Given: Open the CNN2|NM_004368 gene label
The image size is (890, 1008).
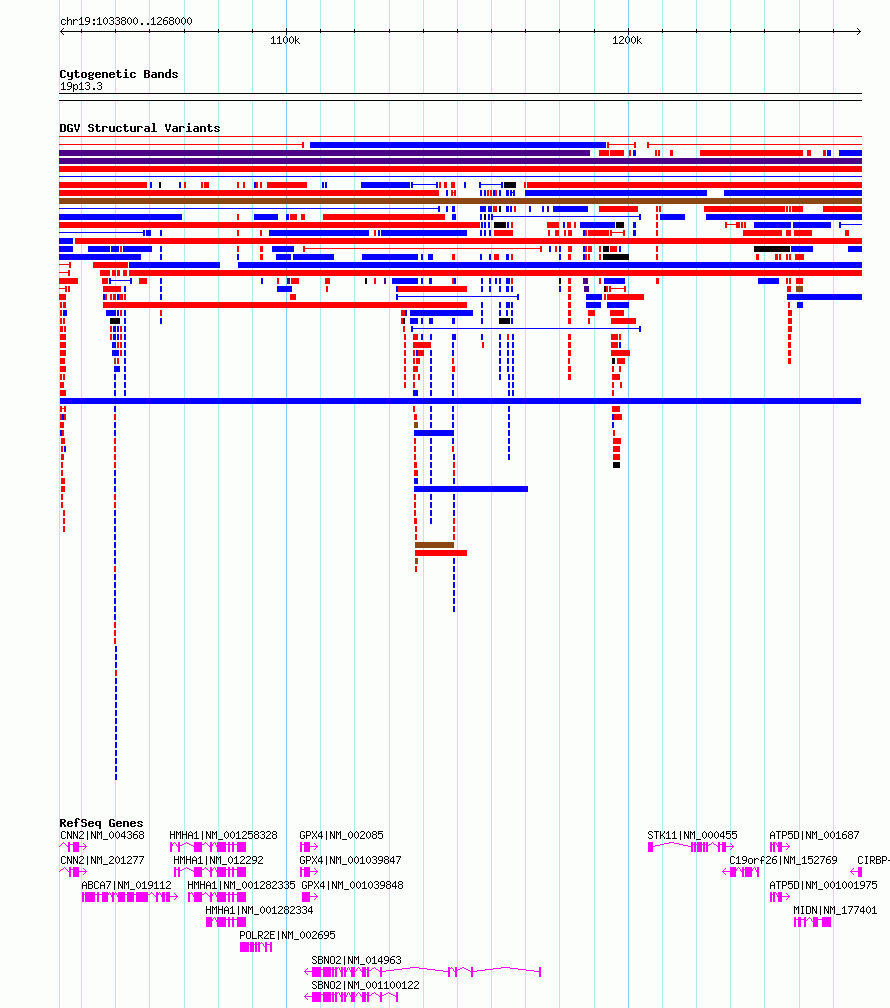Looking at the screenshot, I should click(x=102, y=835).
